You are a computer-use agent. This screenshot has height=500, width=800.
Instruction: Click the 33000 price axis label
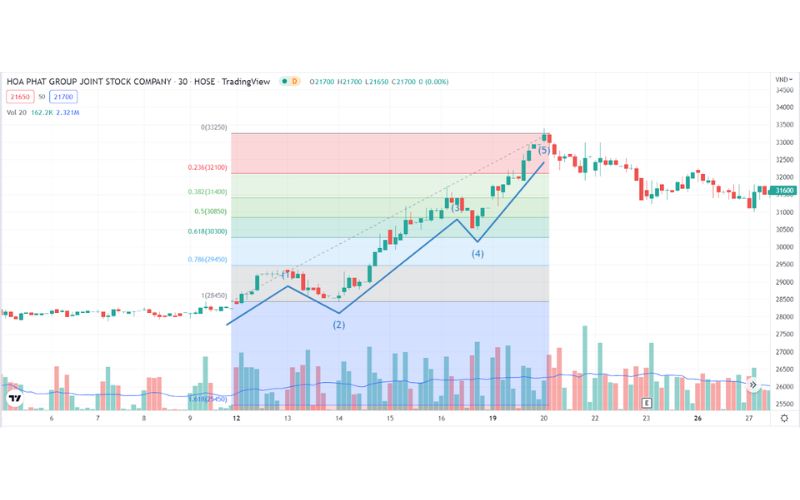(785, 142)
